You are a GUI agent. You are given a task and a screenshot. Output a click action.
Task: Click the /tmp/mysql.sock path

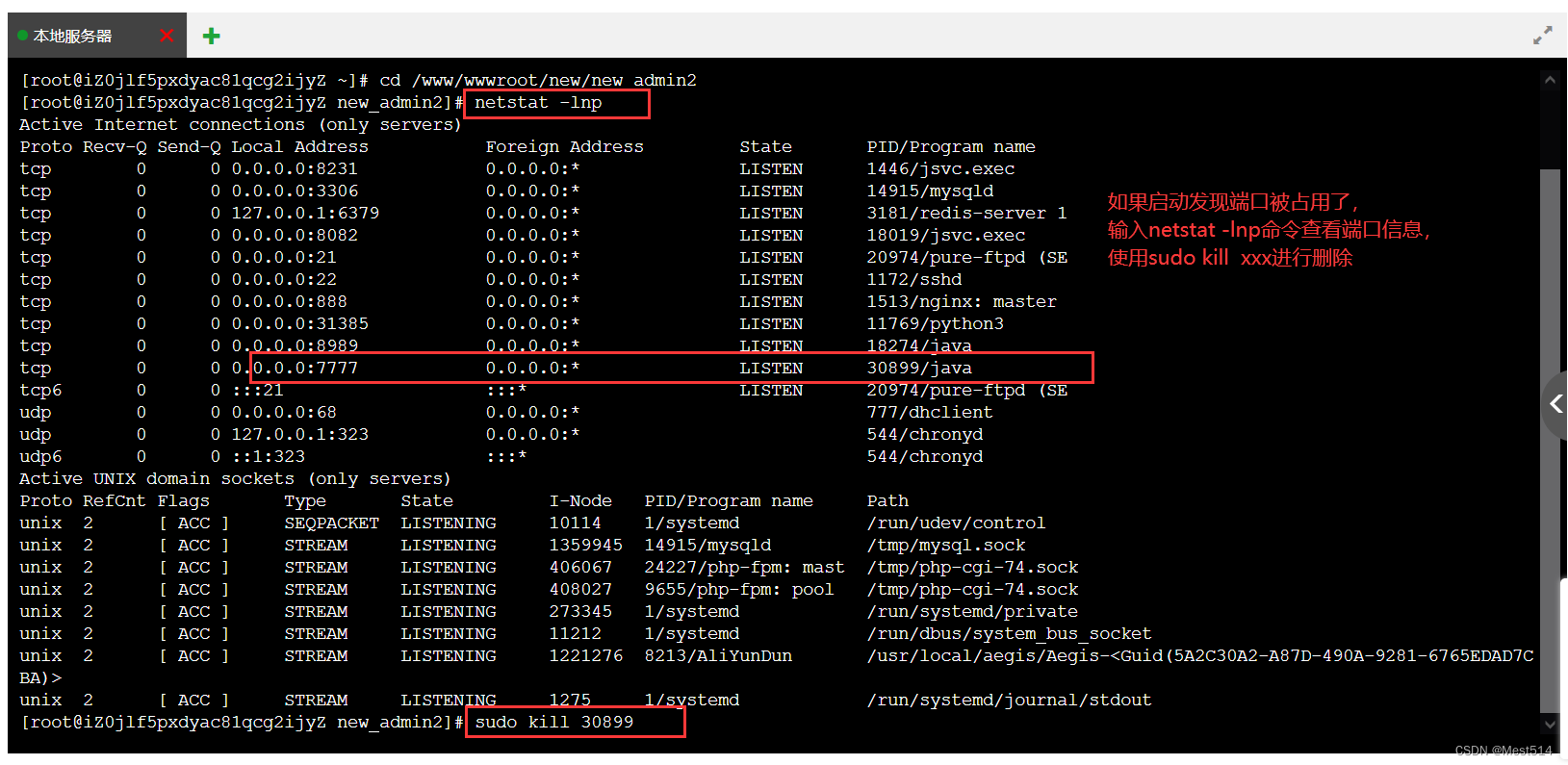(x=946, y=546)
